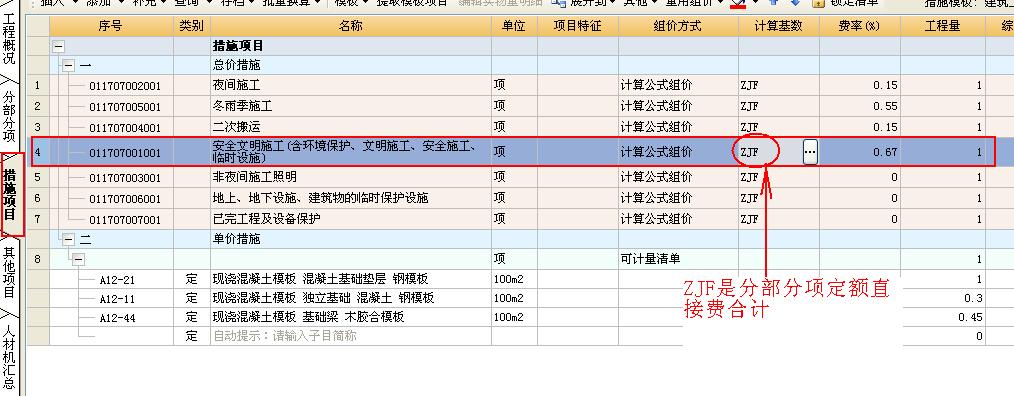This screenshot has height=396, width=1014.
Task: Collapse the 总价措施 group
Action: pos(69,65)
